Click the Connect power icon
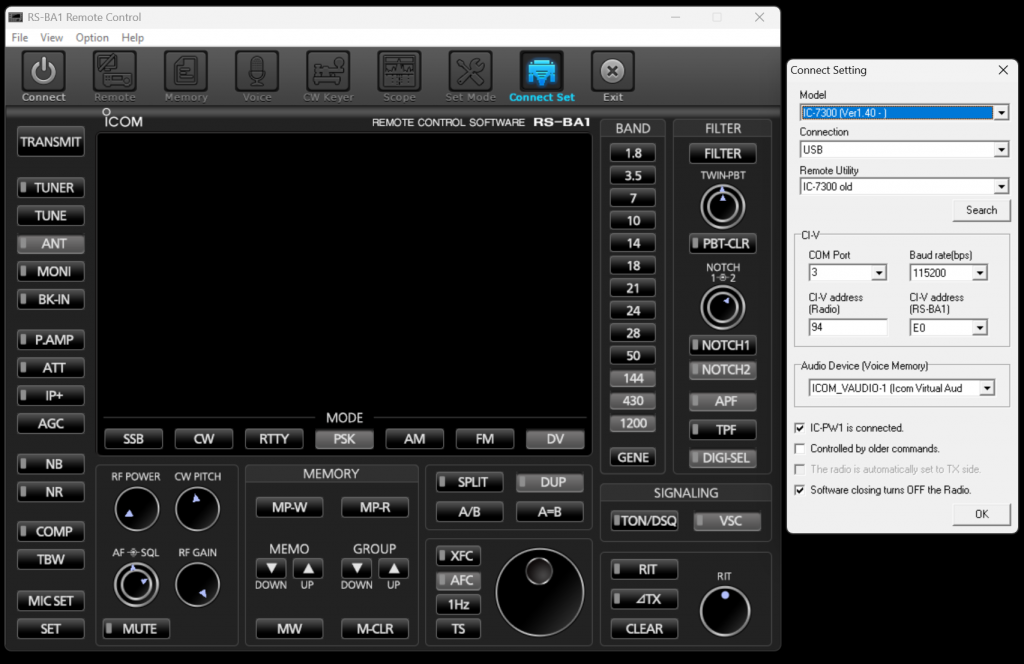Screen dimensions: 1024x664 tap(43, 73)
